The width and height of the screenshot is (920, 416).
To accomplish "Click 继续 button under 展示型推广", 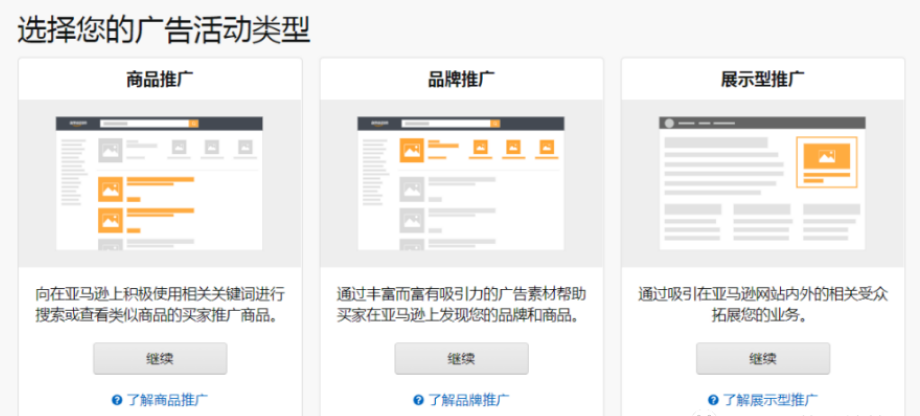I will point(763,358).
